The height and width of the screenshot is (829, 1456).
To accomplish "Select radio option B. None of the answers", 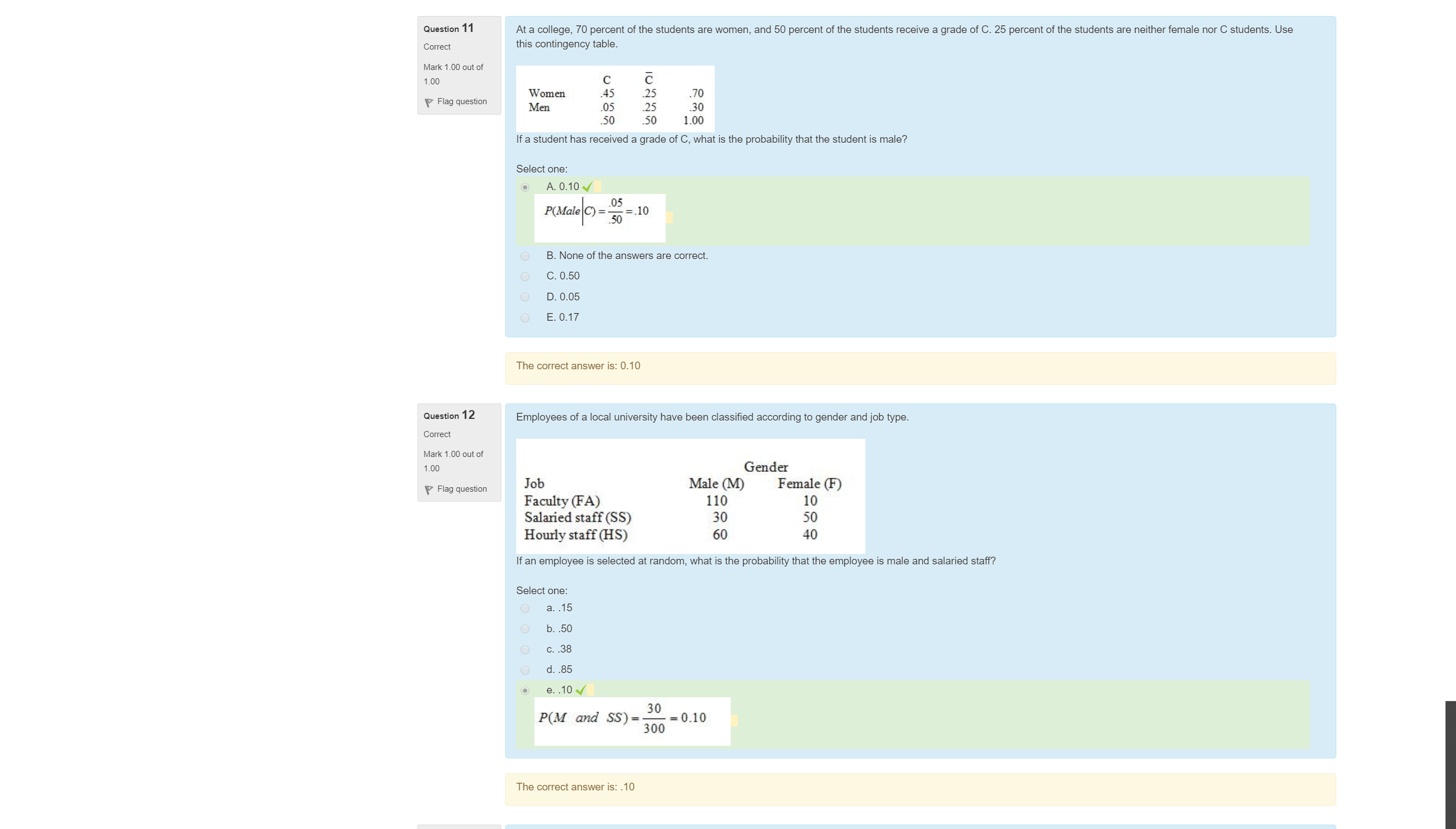I will tap(524, 256).
